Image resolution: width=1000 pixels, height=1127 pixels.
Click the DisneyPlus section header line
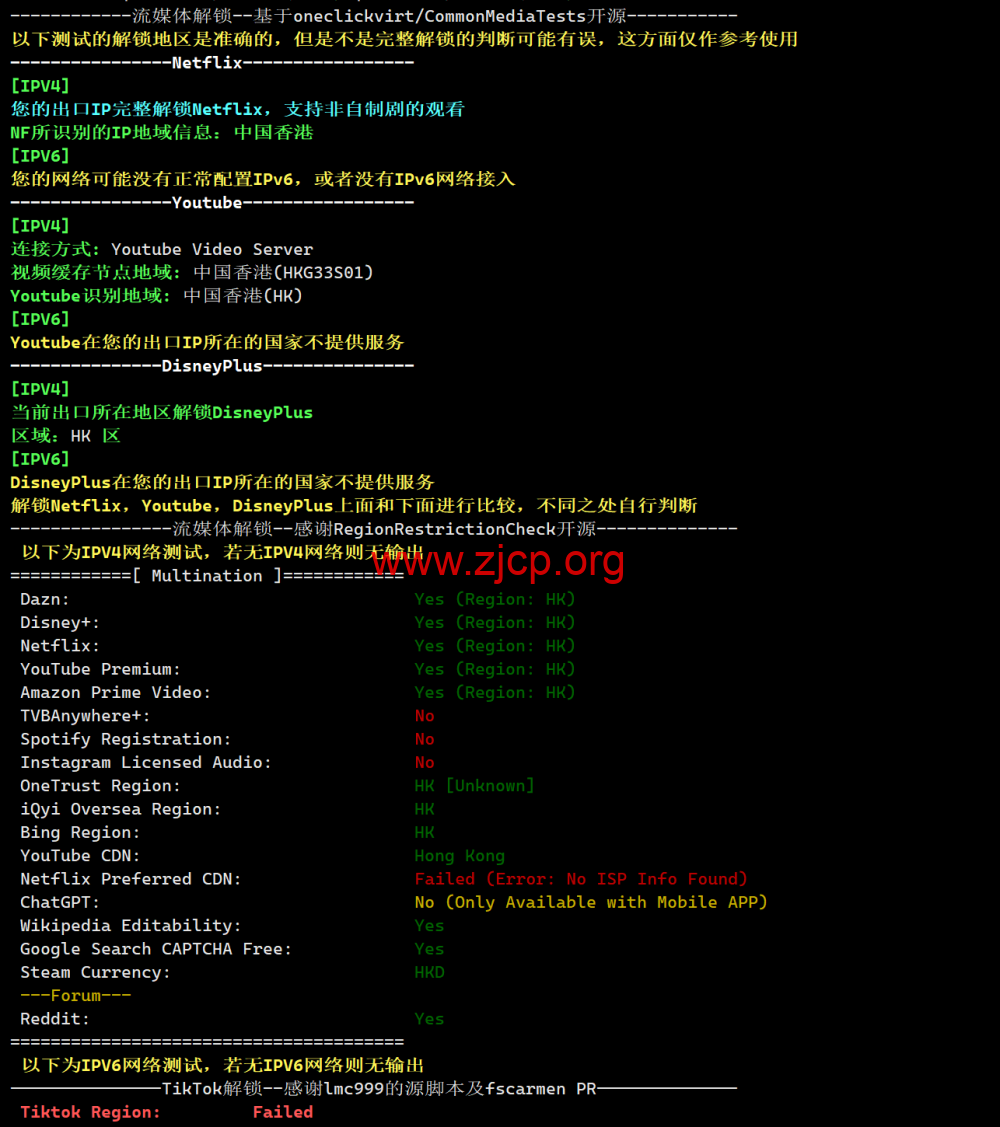click(212, 366)
